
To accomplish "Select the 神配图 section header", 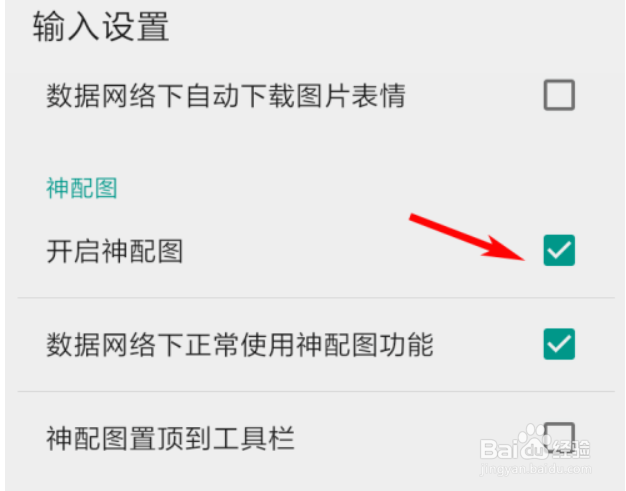I will tap(82, 188).
